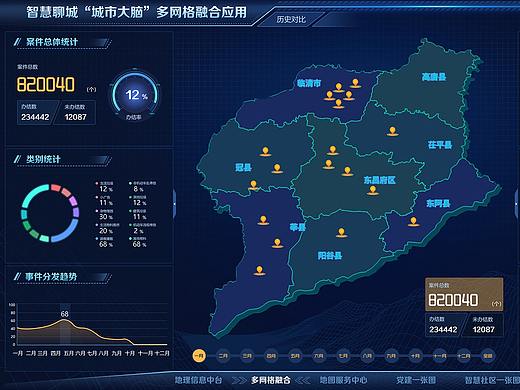
Task: Click the marker on 冠县's southern border
Action: [x=253, y=185]
